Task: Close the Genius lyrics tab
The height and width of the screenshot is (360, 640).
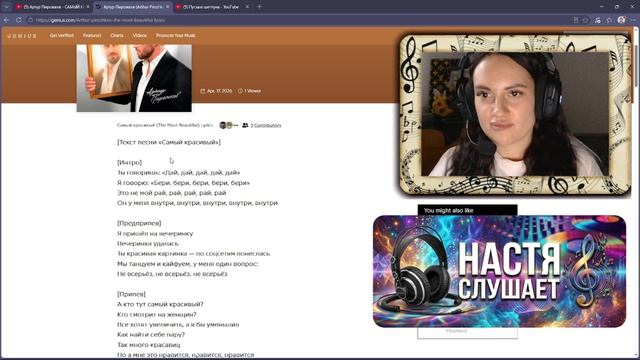Action: point(167,7)
